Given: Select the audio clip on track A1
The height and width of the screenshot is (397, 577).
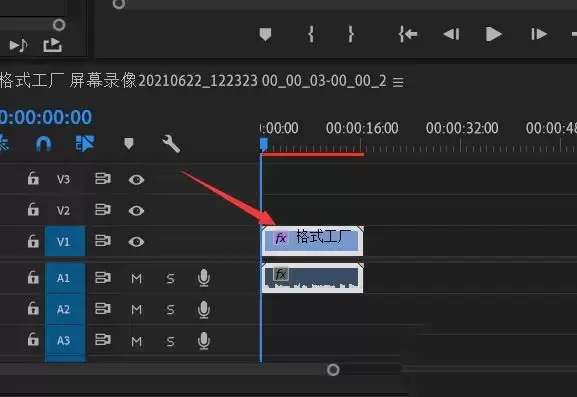Looking at the screenshot, I should [x=312, y=278].
